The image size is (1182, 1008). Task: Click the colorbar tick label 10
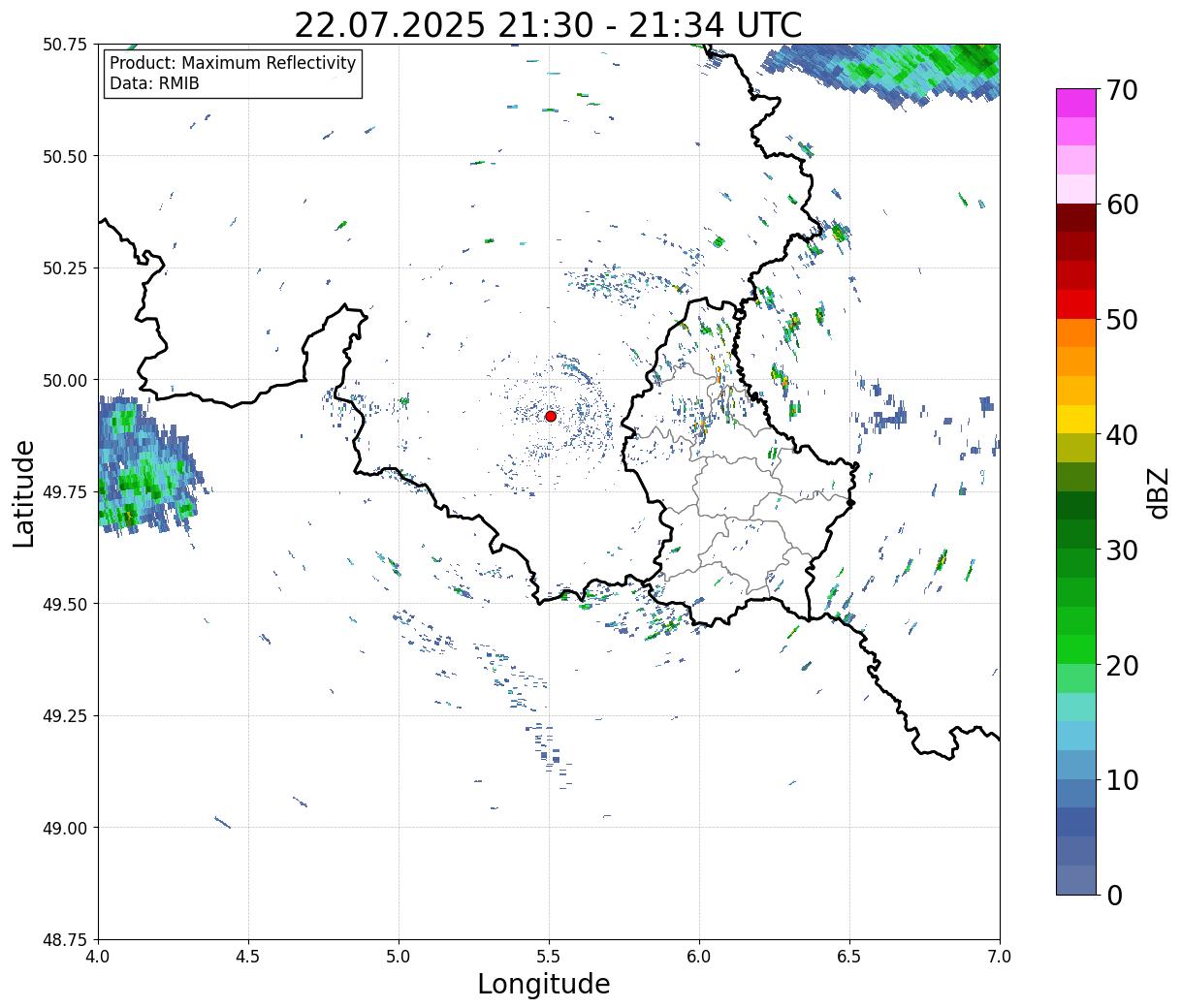(x=1122, y=780)
